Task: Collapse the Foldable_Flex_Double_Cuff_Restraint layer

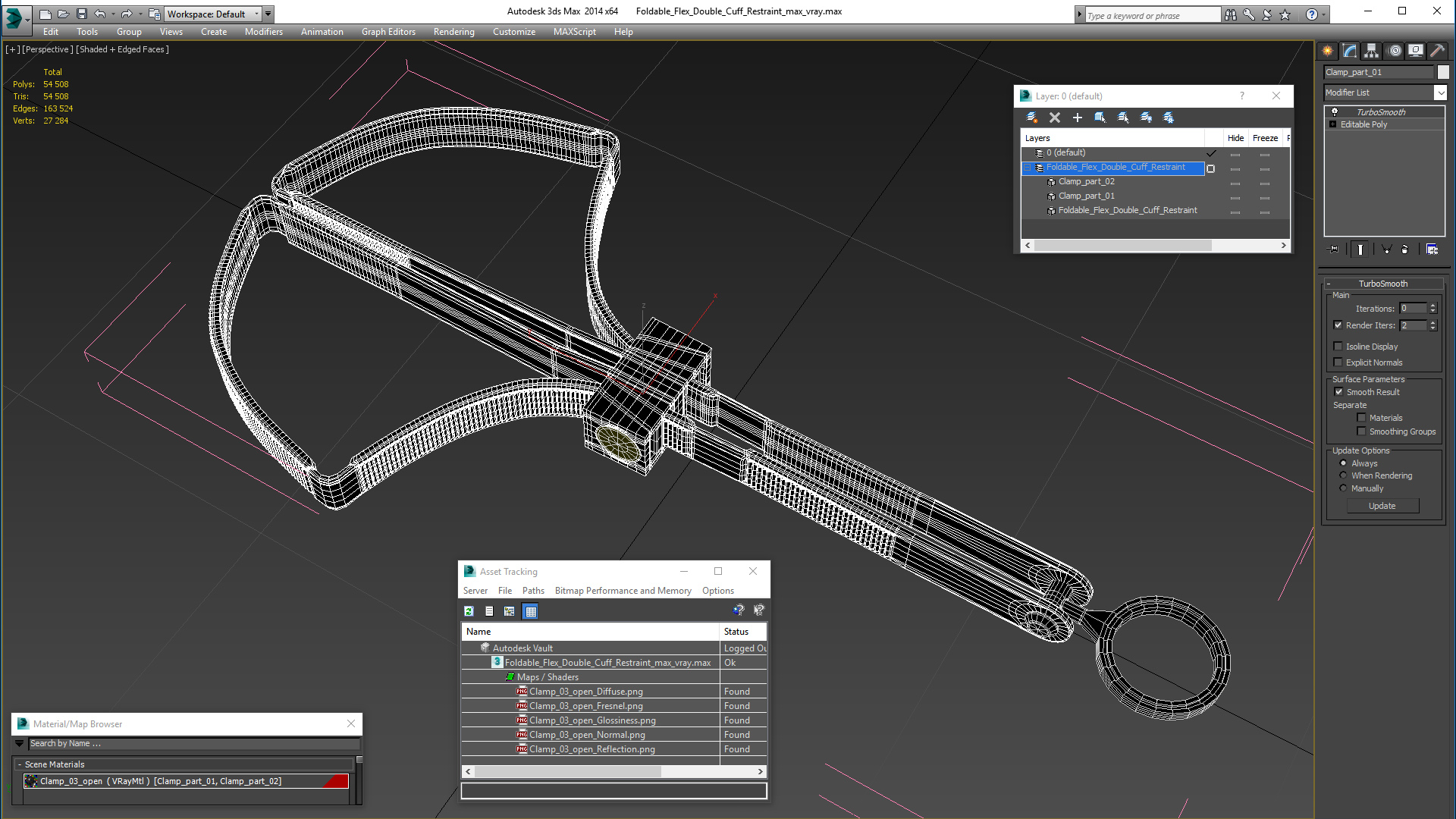Action: coord(1028,168)
